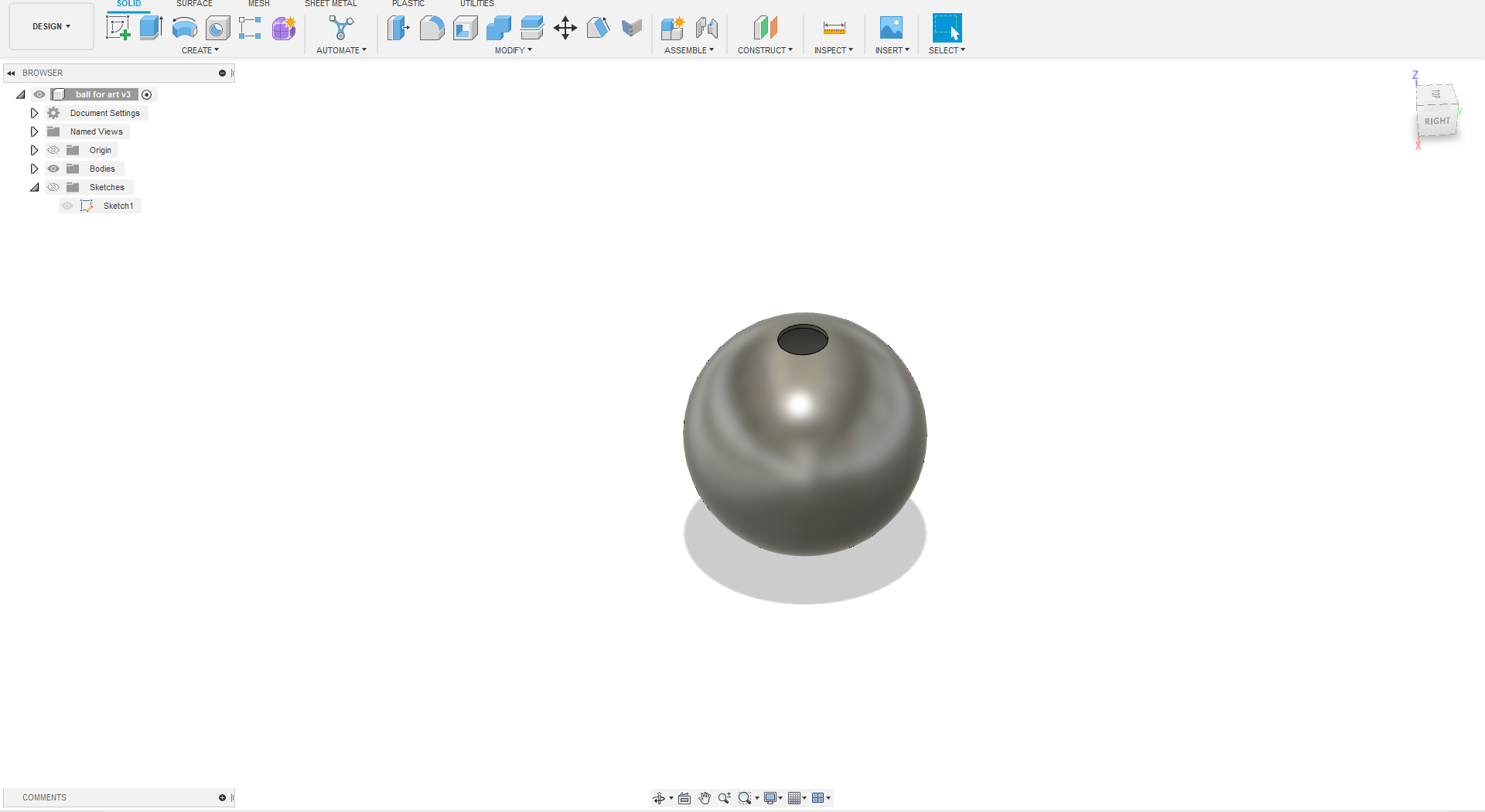Screen dimensions: 1485x812
Task: Switch to the Sheet Metal tab
Action: click(x=331, y=4)
